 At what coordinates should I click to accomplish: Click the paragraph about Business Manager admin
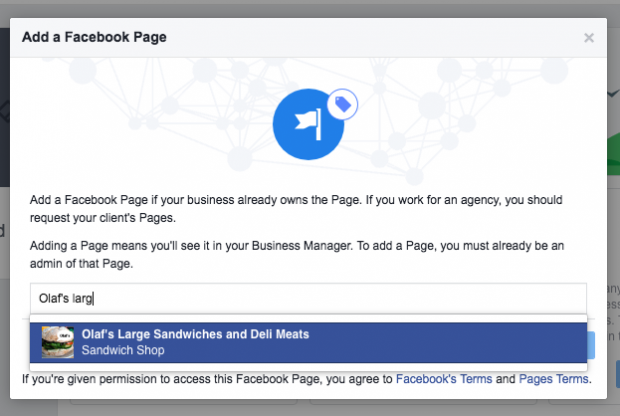pos(297,255)
